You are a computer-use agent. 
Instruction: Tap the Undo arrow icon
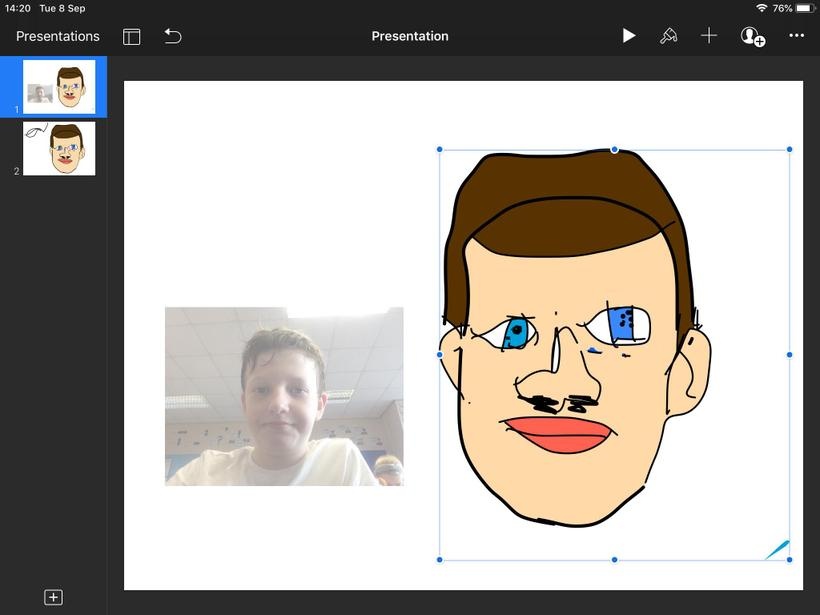[173, 36]
